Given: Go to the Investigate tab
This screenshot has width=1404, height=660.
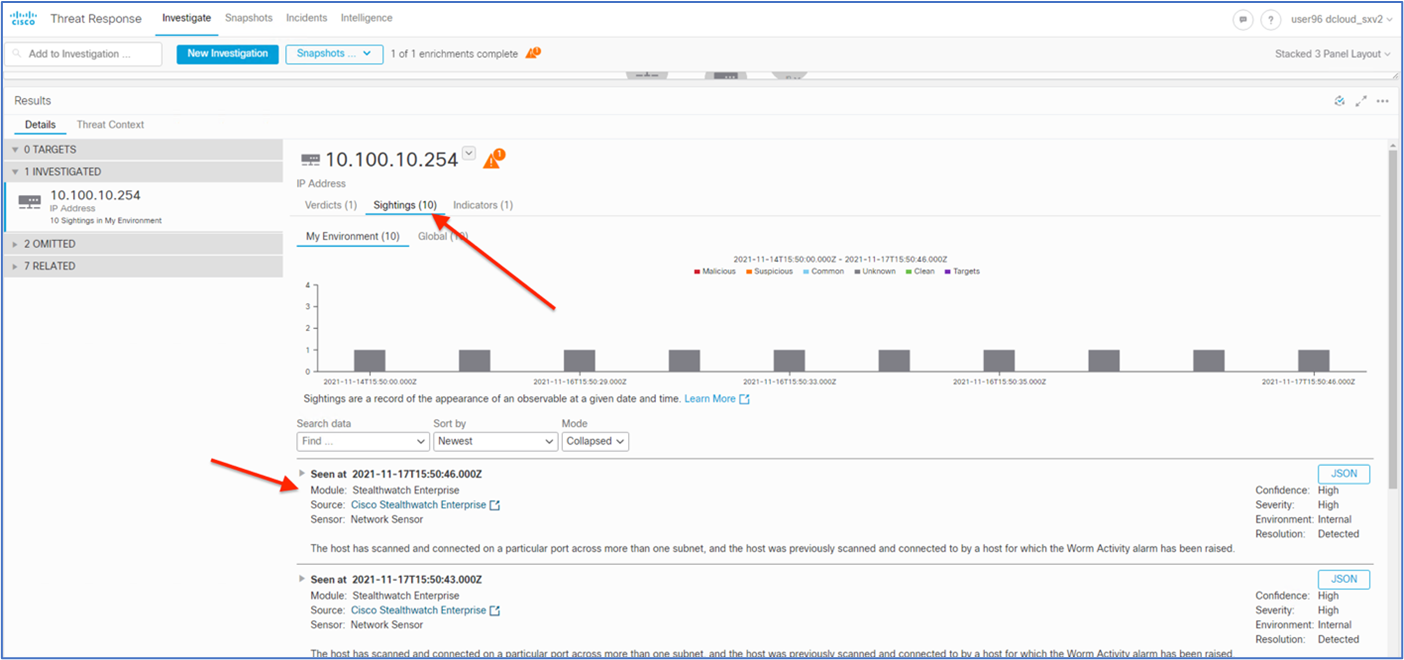Looking at the screenshot, I should click(187, 18).
